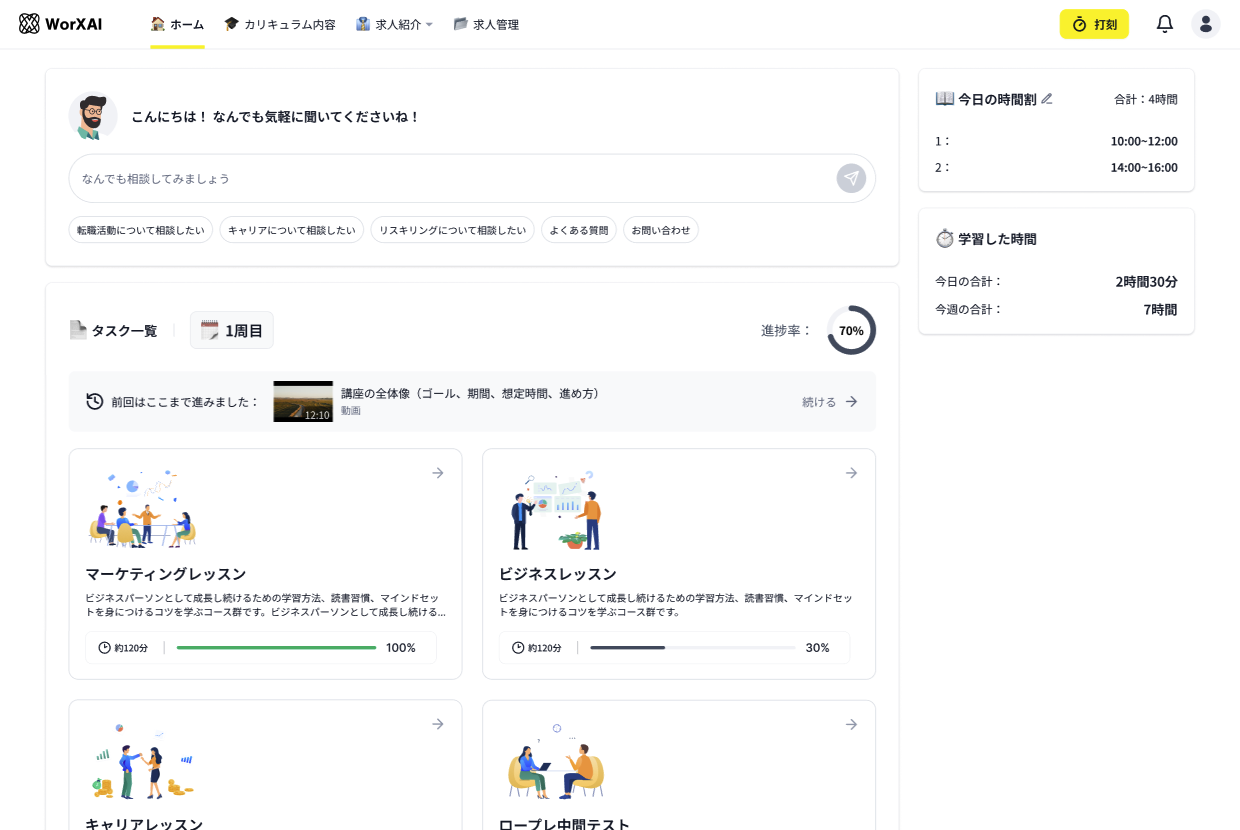Open ロープレ中間テスト card arrow
The image size is (1240, 830).
pyautogui.click(x=851, y=724)
